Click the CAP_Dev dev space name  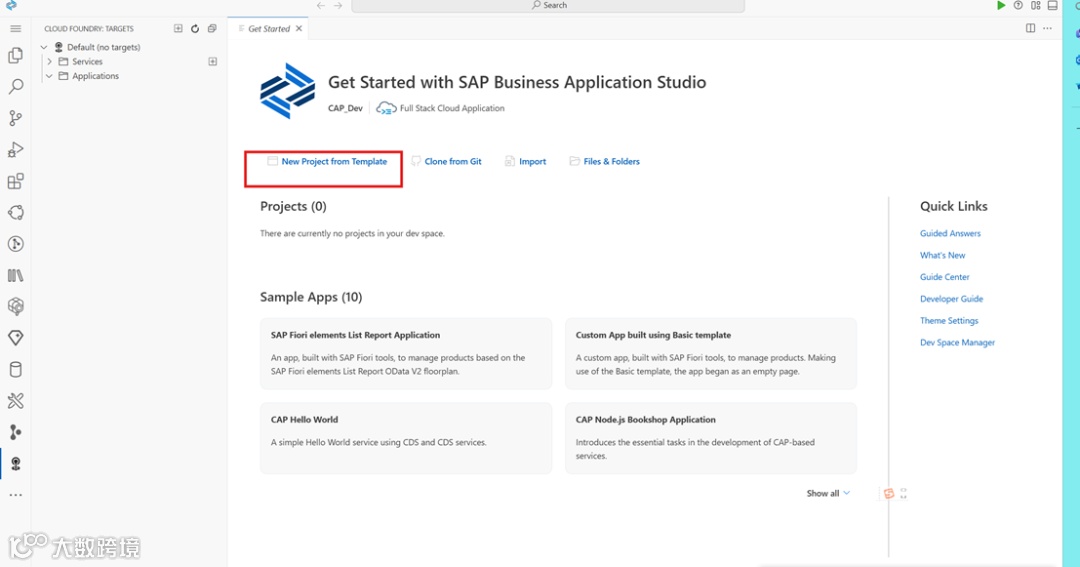coord(345,108)
